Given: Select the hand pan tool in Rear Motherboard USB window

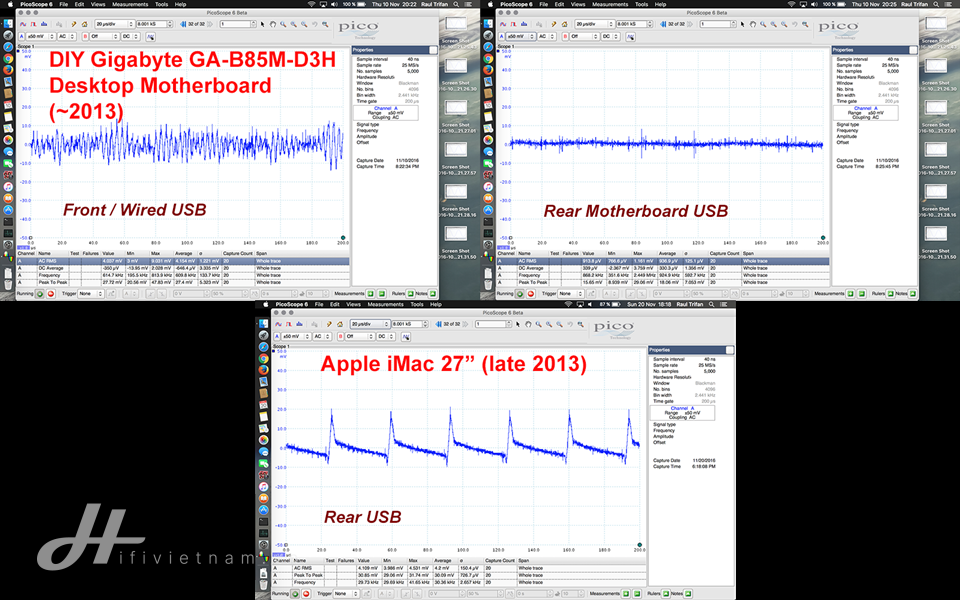Looking at the screenshot, I should [752, 24].
